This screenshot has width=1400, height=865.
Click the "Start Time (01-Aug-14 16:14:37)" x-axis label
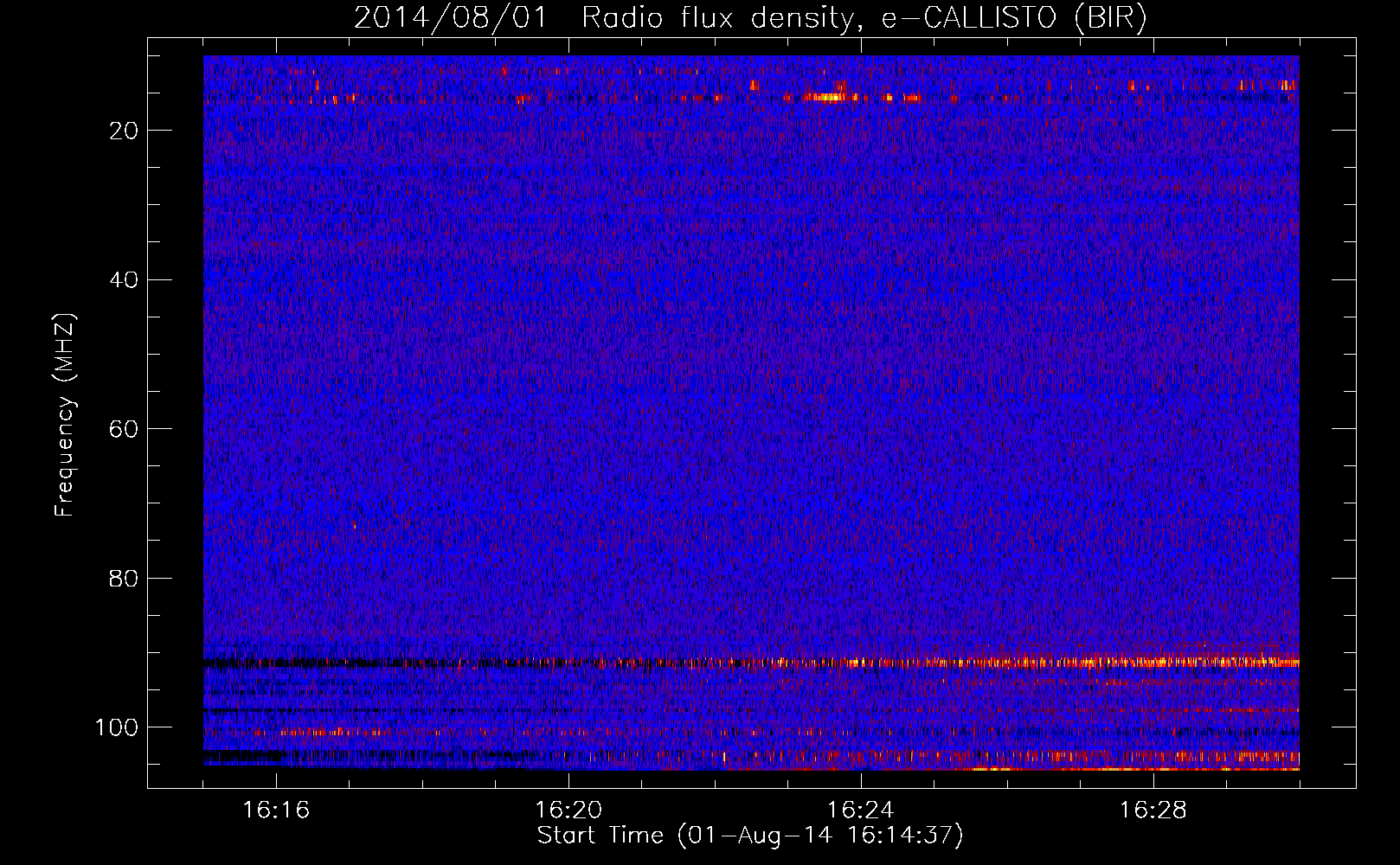(x=750, y=836)
